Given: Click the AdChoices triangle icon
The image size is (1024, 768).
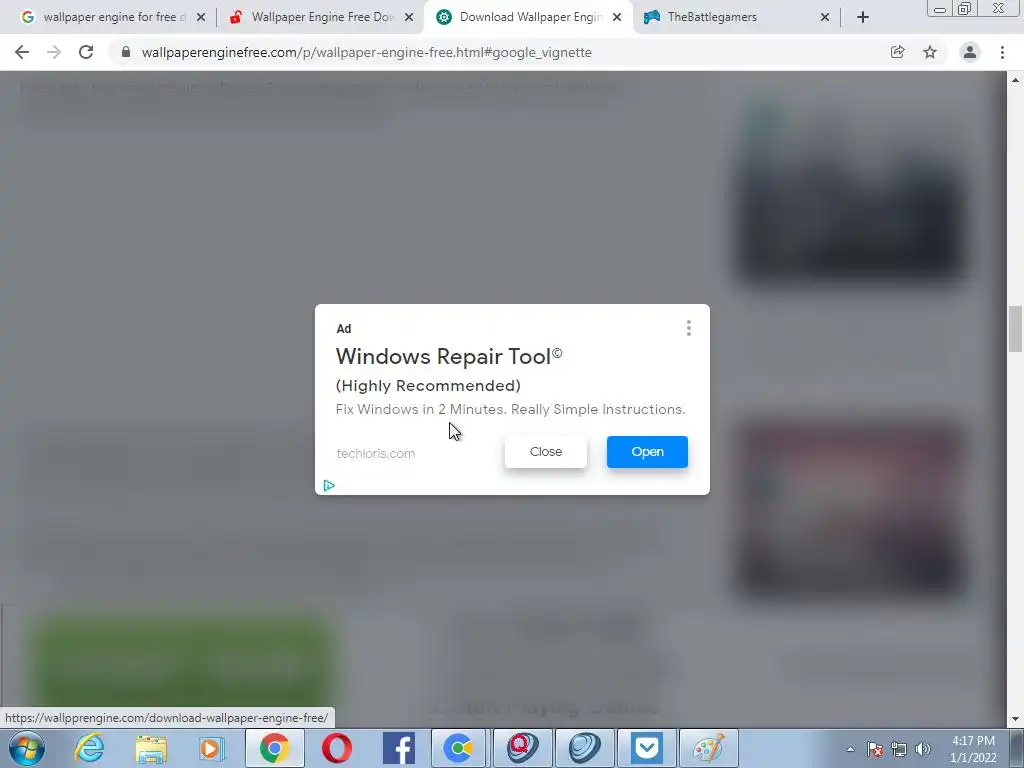Looking at the screenshot, I should pos(329,485).
